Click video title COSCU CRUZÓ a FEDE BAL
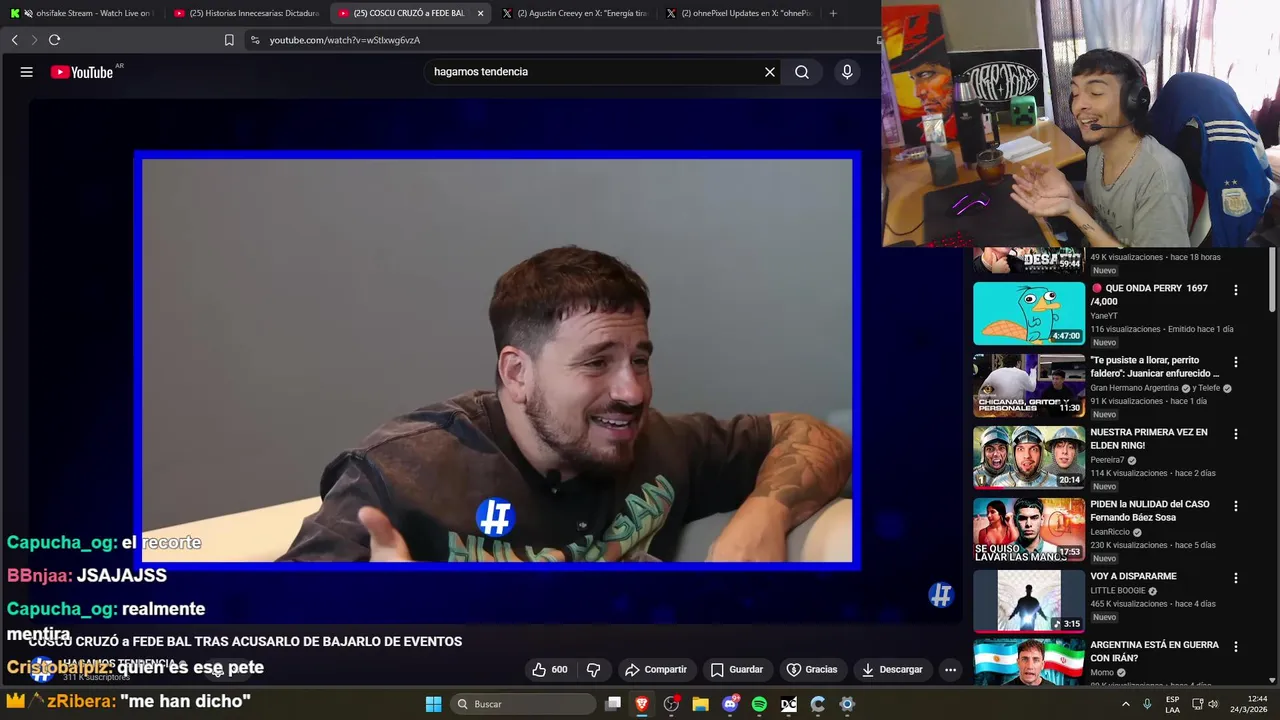Screen dimensions: 1280x720 [245, 641]
